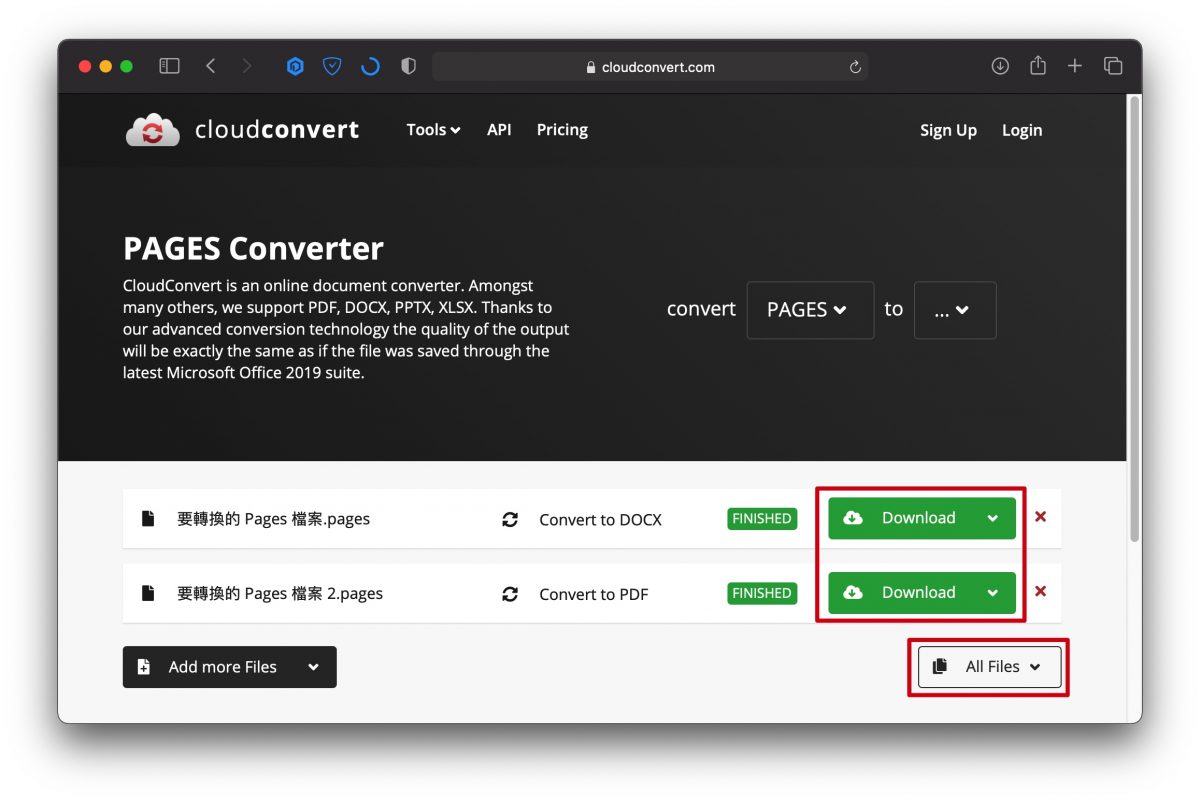Screen dimensions: 1200x800
Task: Click the Login link
Action: pyautogui.click(x=1022, y=131)
